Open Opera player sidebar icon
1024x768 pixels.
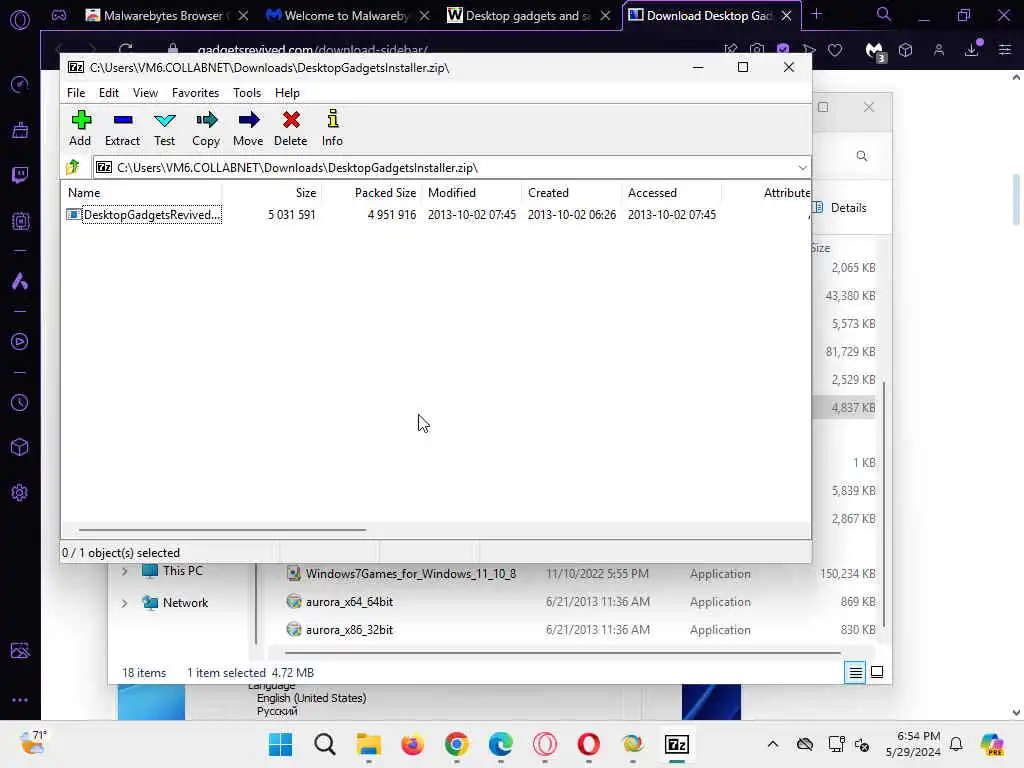(20, 342)
